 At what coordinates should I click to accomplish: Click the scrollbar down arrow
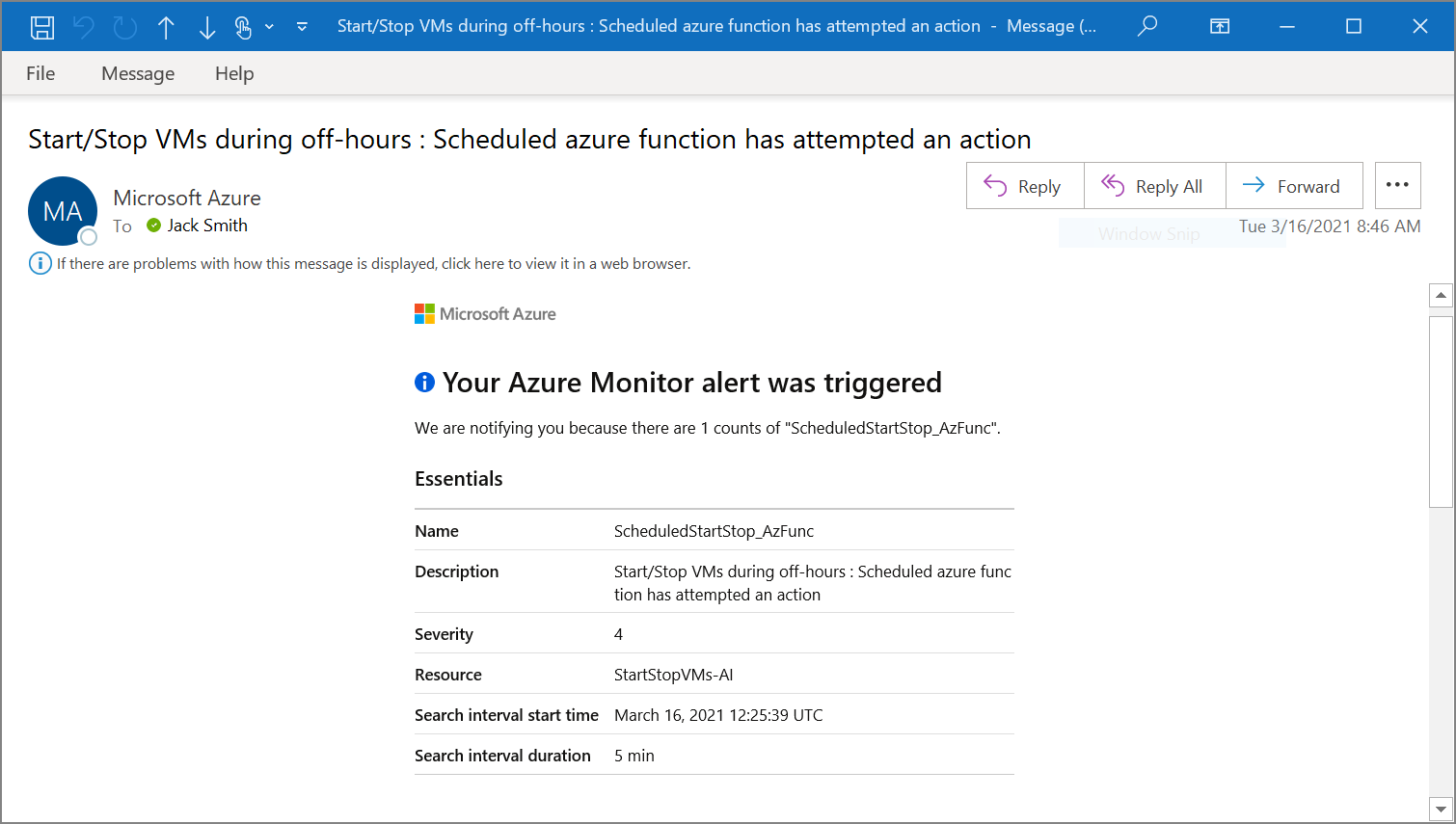click(1441, 810)
